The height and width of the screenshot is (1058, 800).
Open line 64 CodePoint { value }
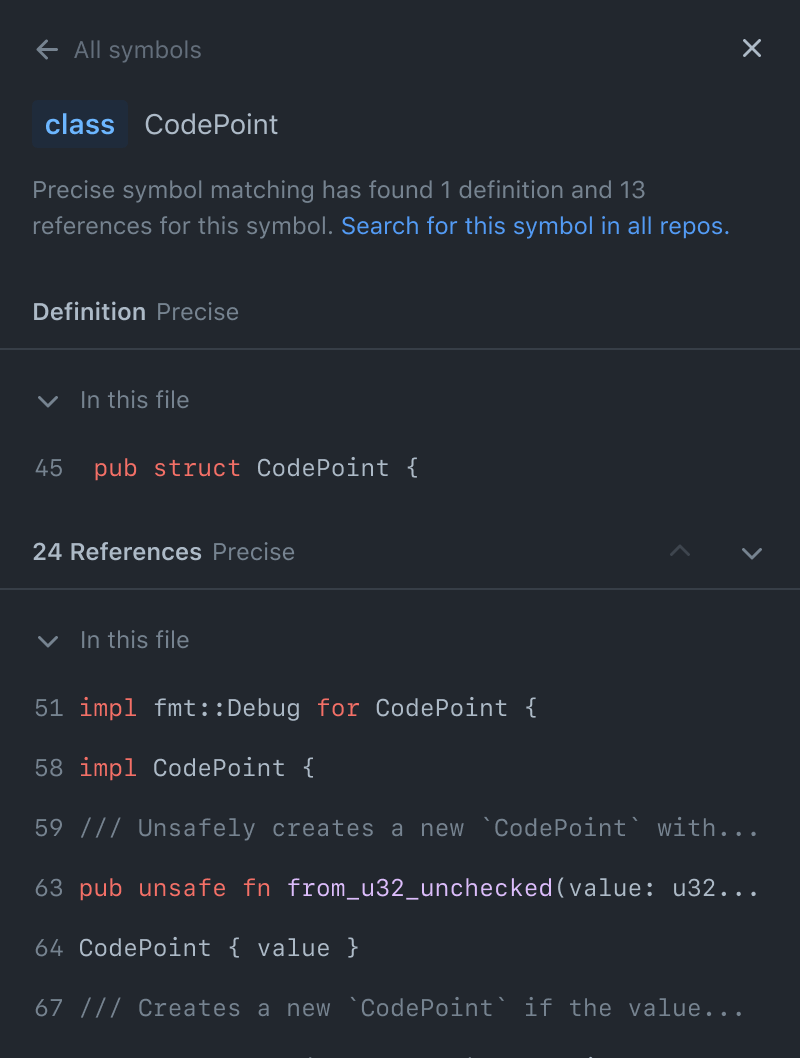[218, 948]
